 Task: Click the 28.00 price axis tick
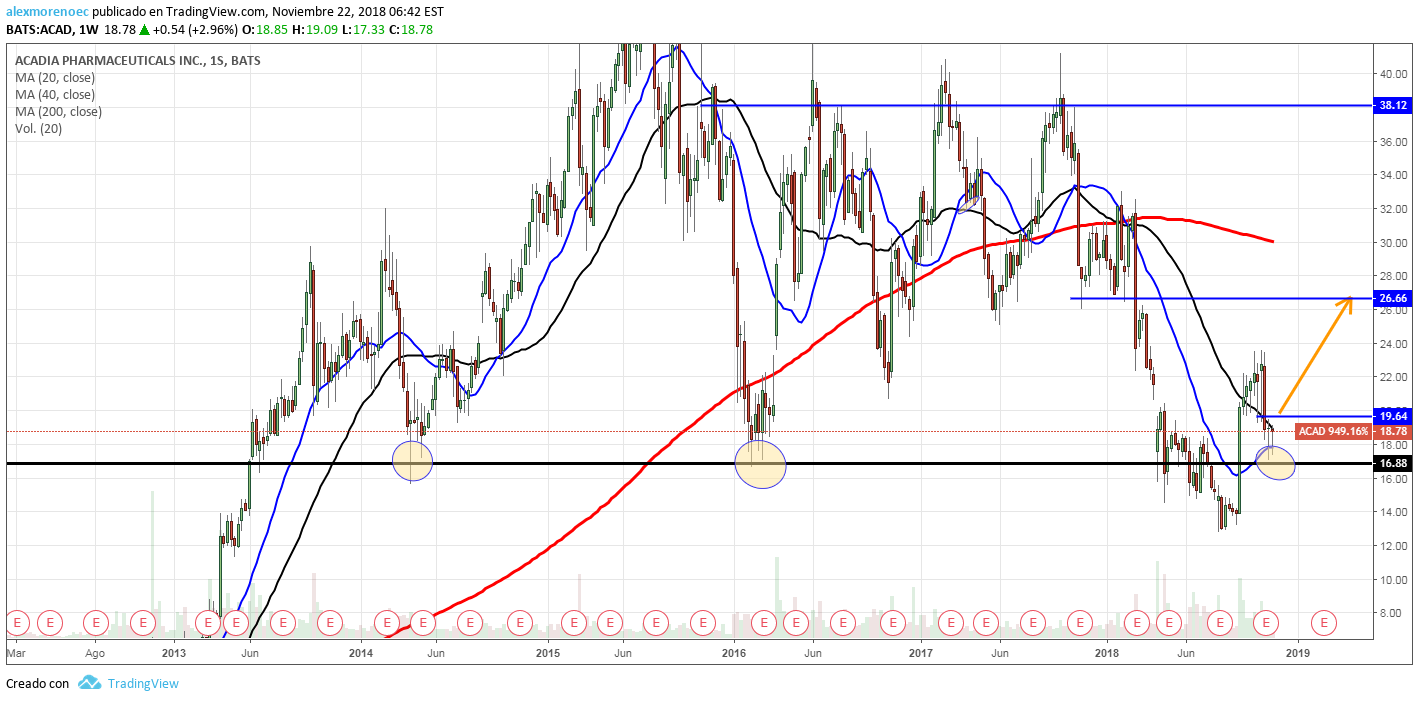click(x=1394, y=276)
